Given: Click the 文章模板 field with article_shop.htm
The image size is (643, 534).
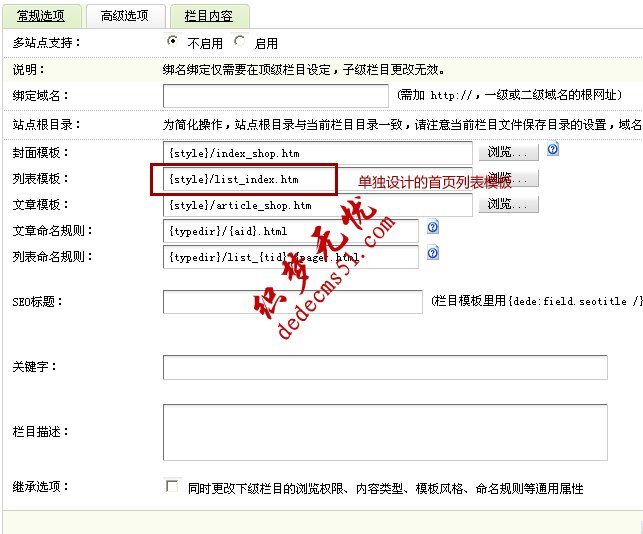Looking at the screenshot, I should tap(318, 205).
